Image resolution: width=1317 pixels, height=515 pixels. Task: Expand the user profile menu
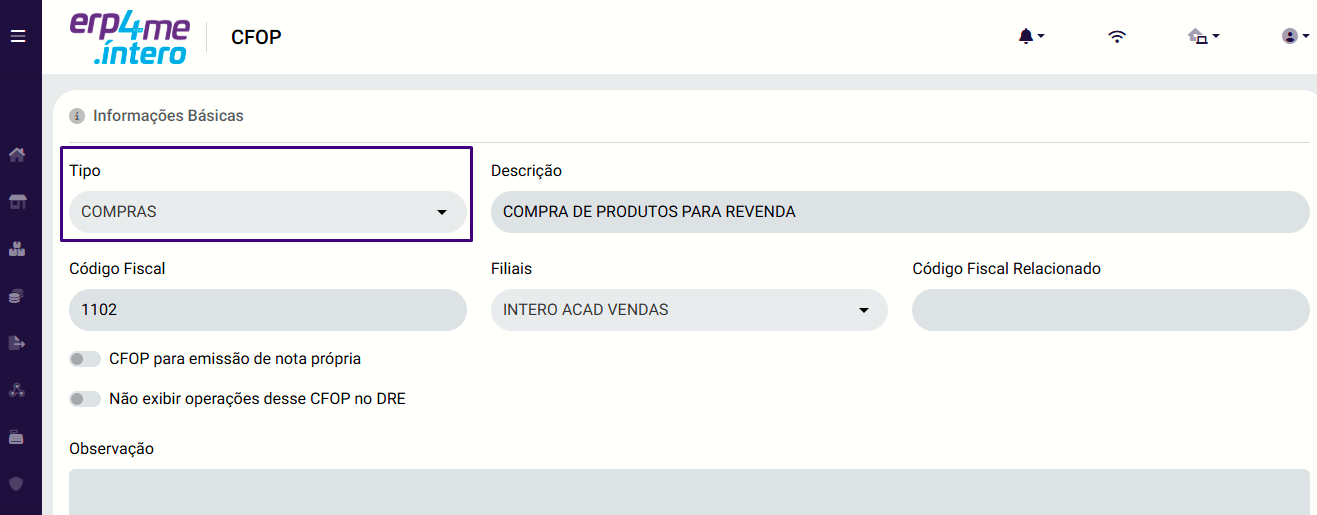click(1296, 36)
